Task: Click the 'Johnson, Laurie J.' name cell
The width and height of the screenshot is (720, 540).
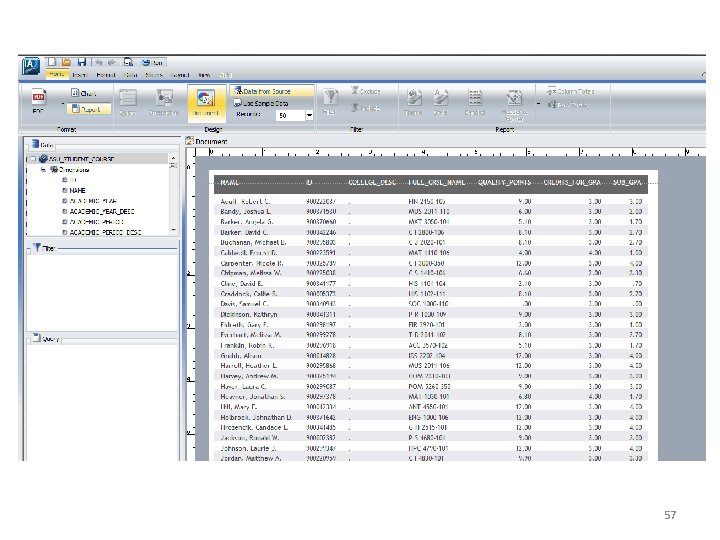Action: click(248, 448)
